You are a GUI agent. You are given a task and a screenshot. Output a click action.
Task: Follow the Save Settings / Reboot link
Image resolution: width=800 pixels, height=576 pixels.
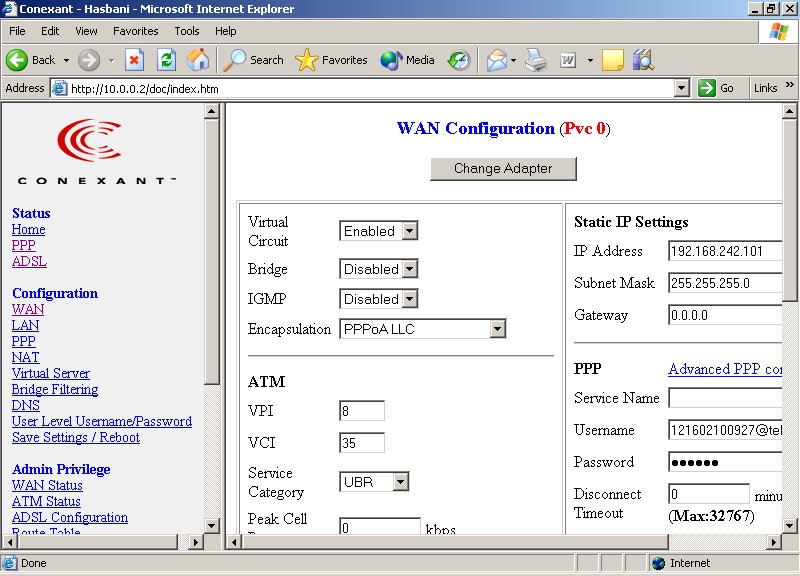[x=76, y=437]
